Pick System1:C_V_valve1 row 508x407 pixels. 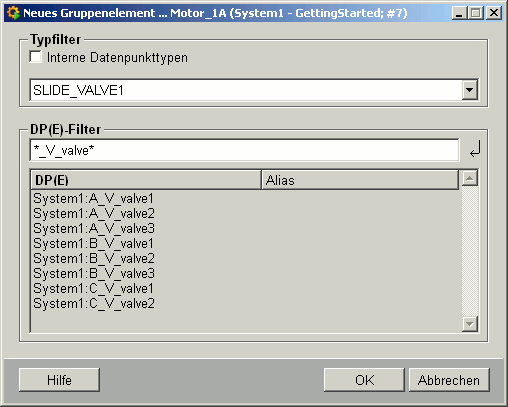coord(93,288)
